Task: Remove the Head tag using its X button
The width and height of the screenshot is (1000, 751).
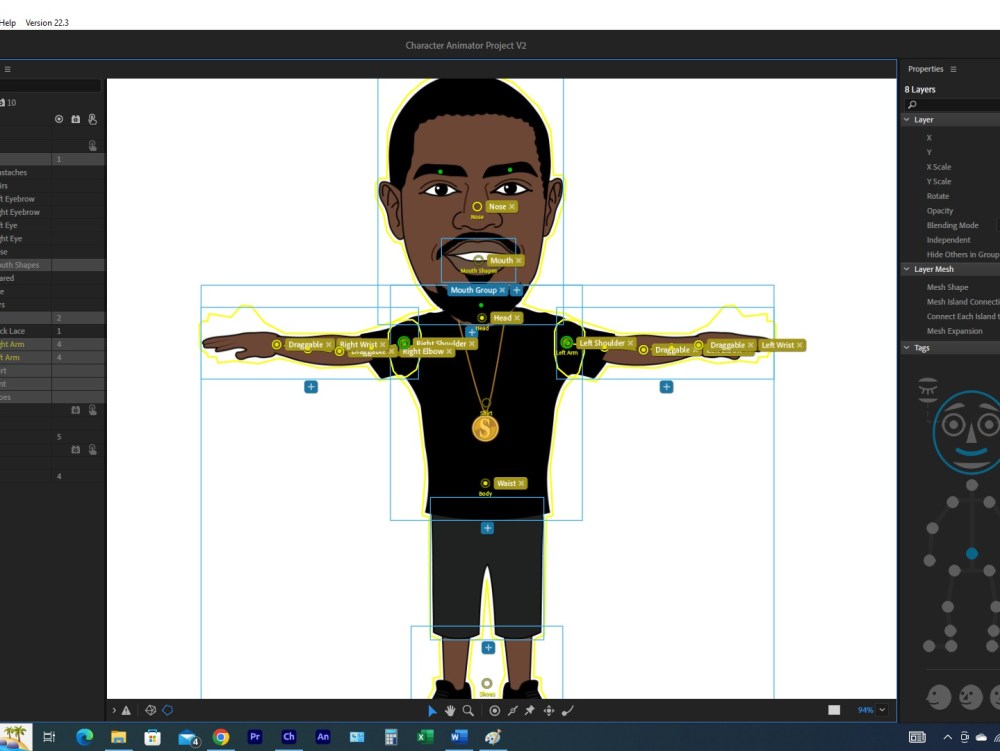Action: click(518, 317)
